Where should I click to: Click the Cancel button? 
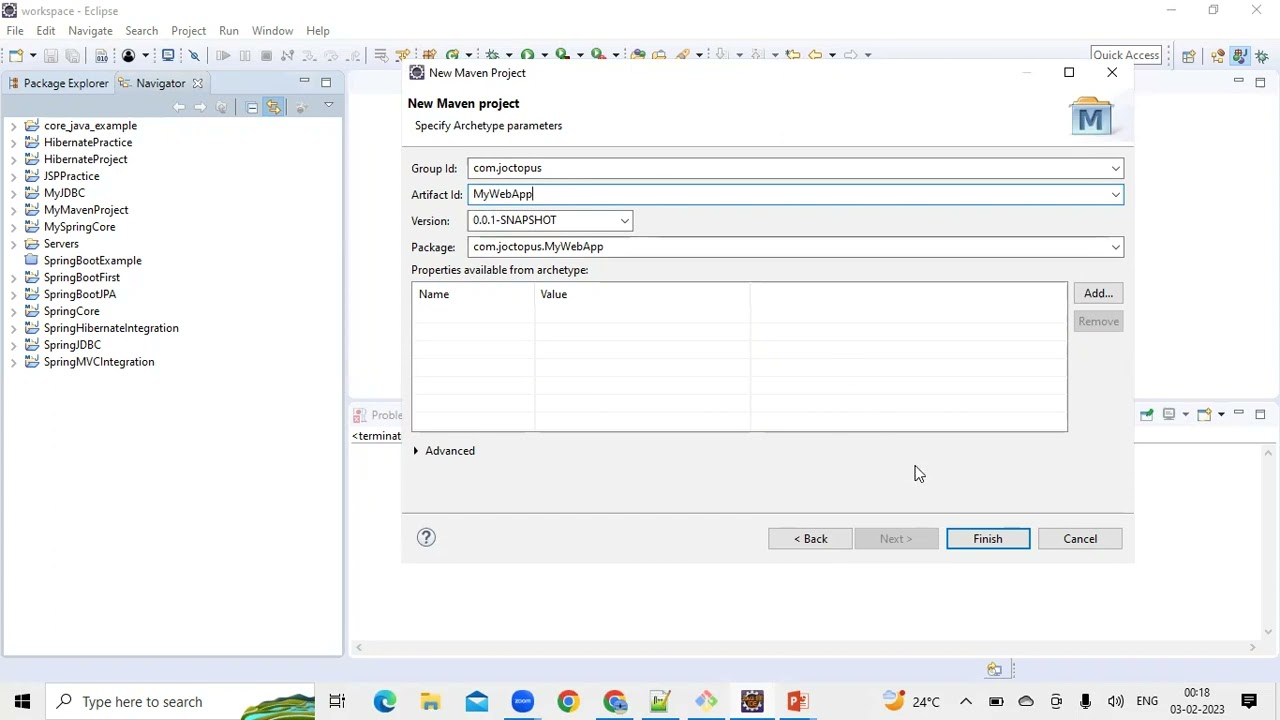pos(1080,539)
